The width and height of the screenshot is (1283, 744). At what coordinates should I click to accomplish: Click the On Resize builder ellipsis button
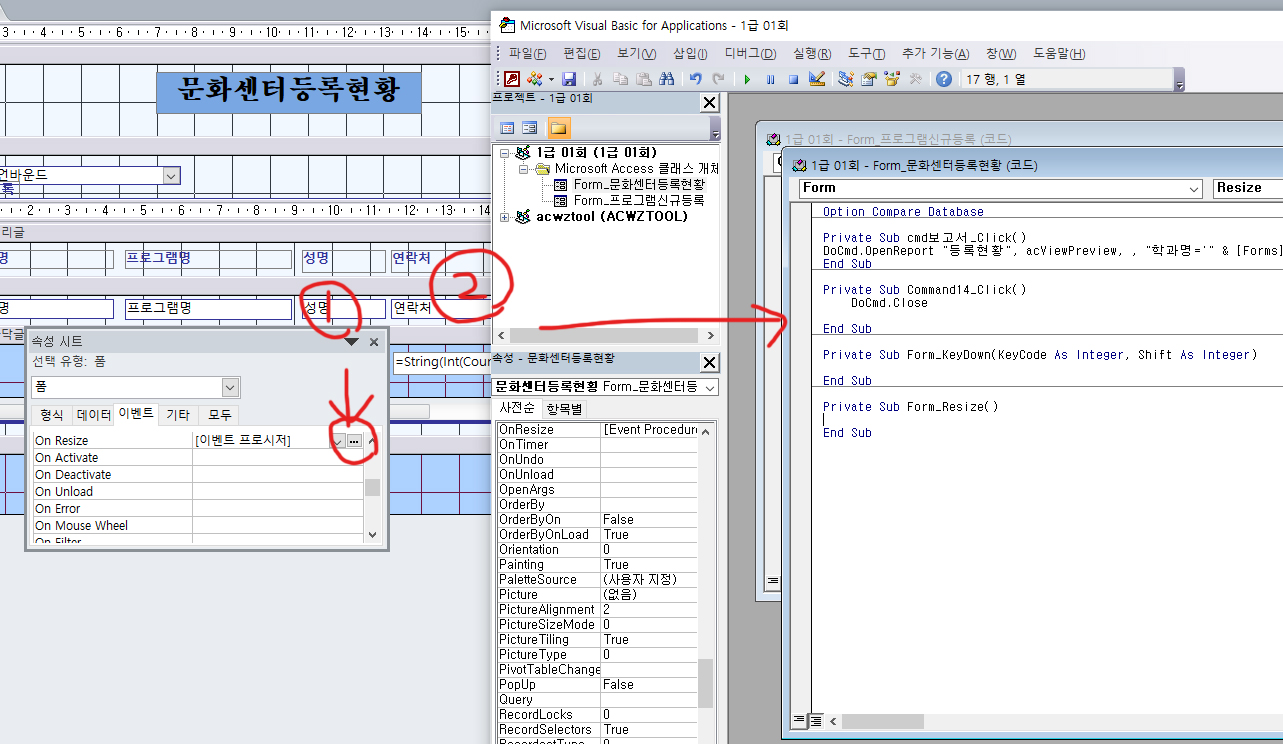click(x=354, y=441)
